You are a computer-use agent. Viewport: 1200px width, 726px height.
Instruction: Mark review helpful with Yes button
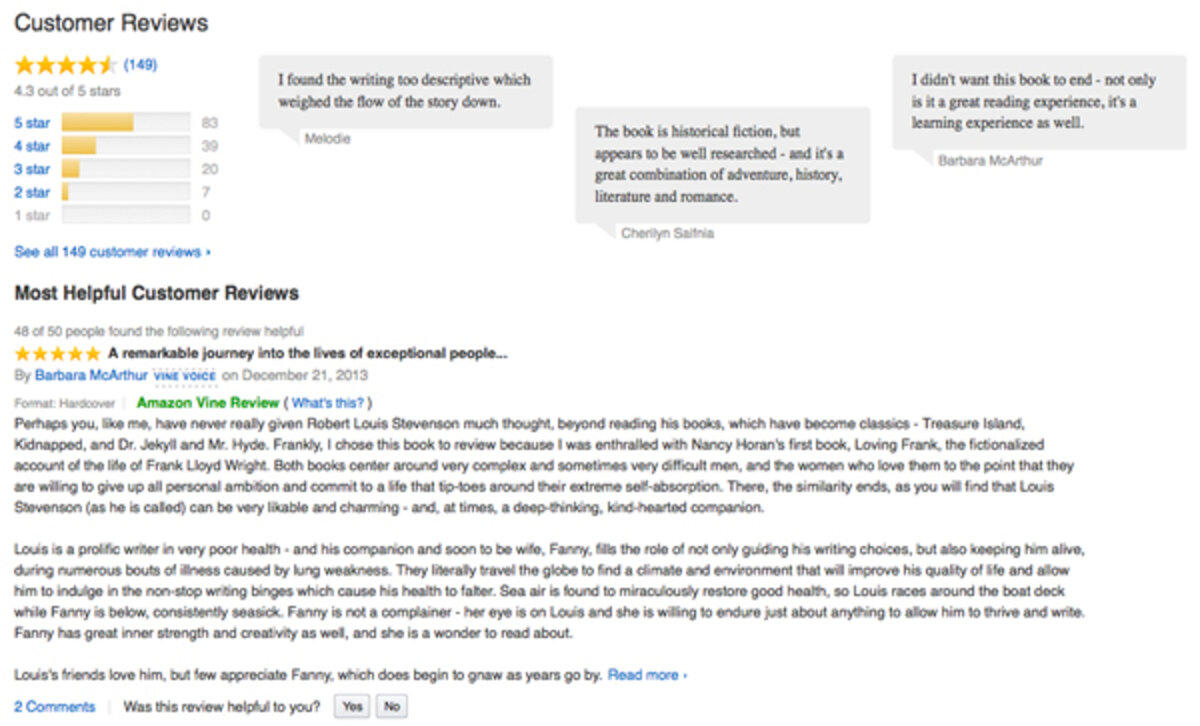[352, 707]
